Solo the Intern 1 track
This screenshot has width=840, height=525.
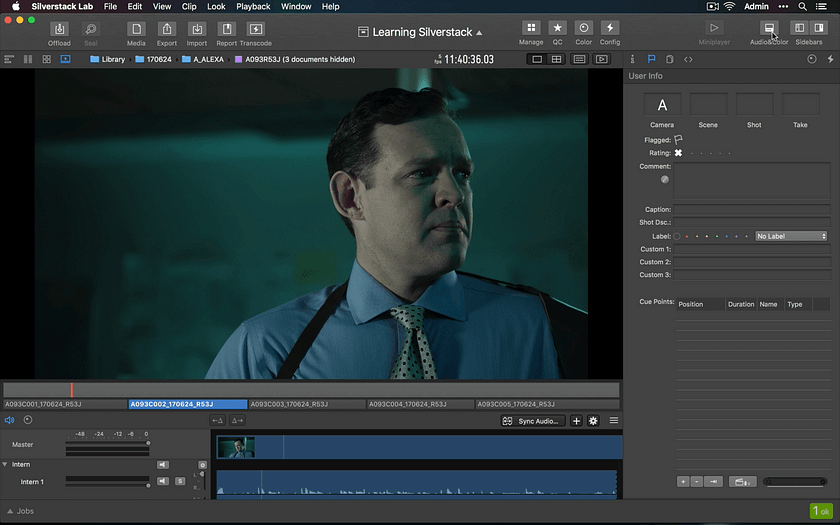(x=180, y=481)
